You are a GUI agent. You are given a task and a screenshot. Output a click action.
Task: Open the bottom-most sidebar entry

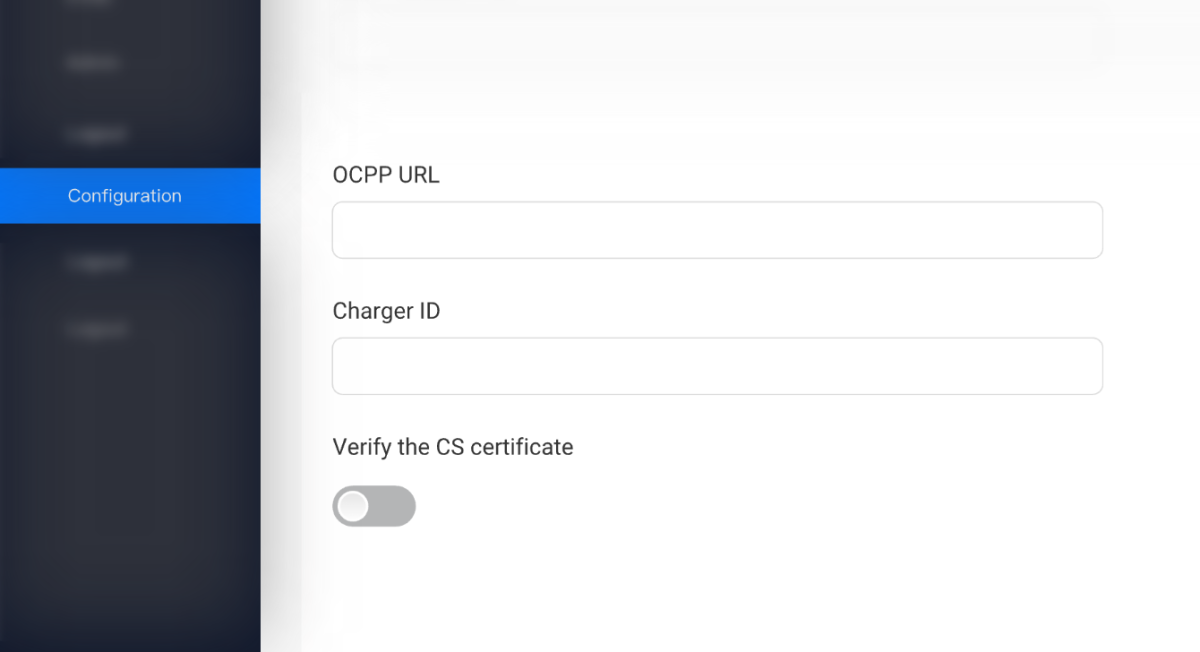(96, 329)
